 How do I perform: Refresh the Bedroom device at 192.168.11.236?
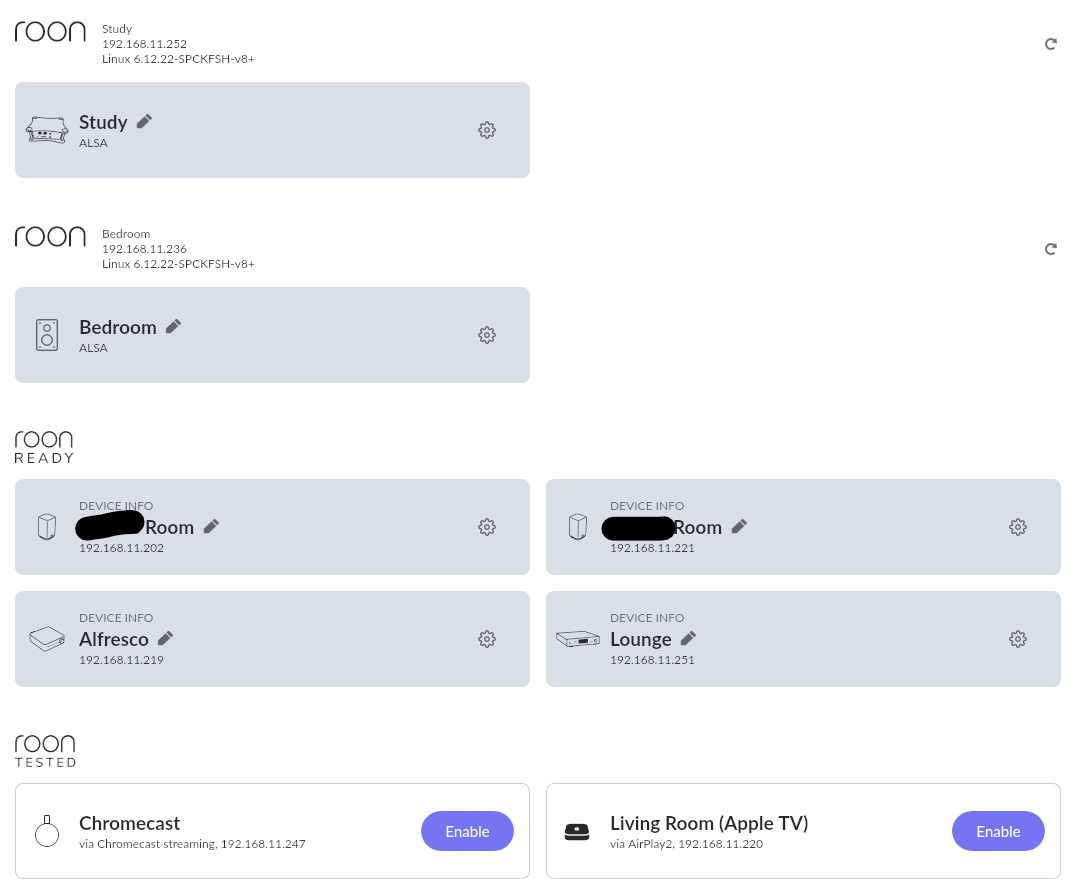pos(1050,249)
